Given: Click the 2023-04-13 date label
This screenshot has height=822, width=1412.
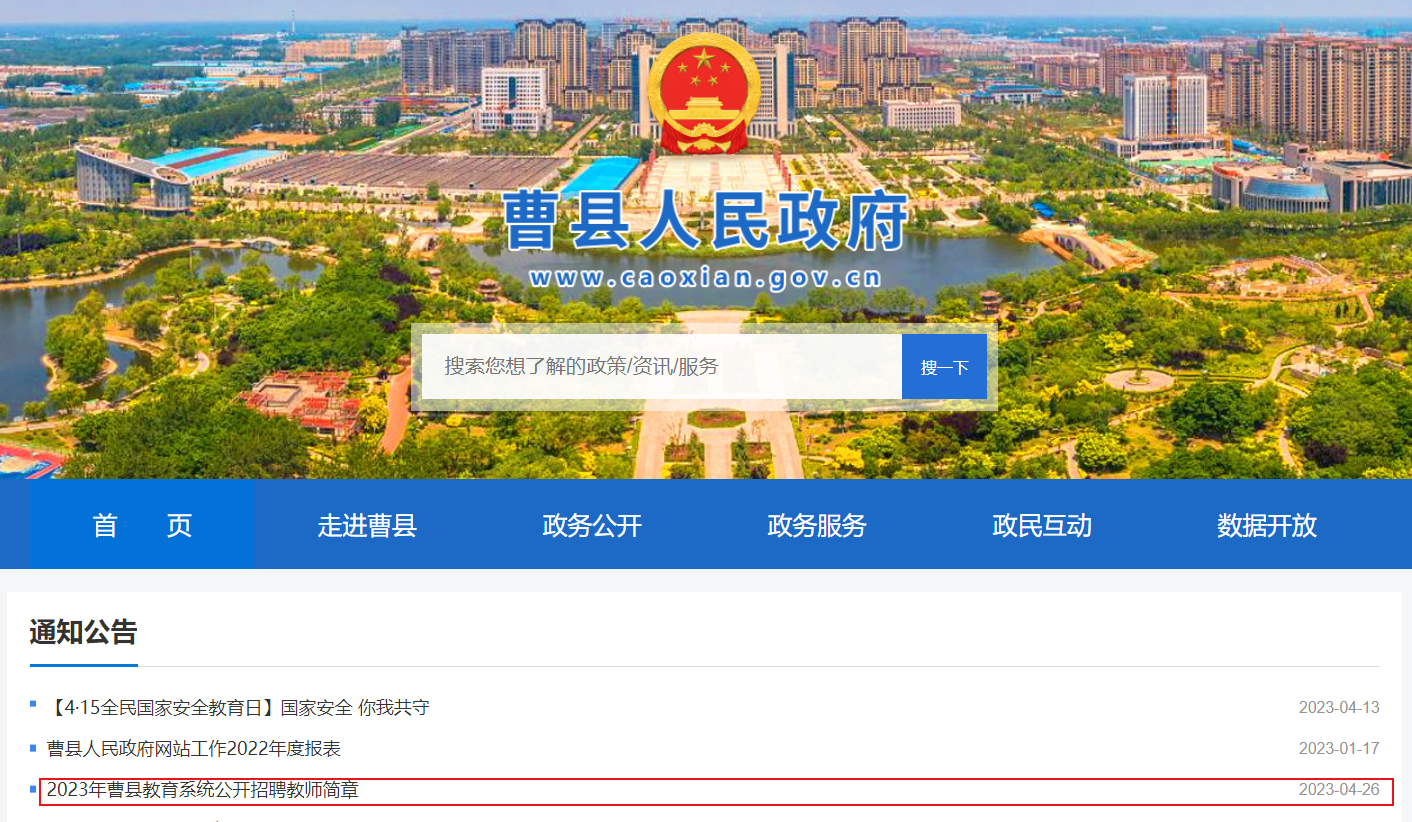Looking at the screenshot, I should [x=1339, y=707].
